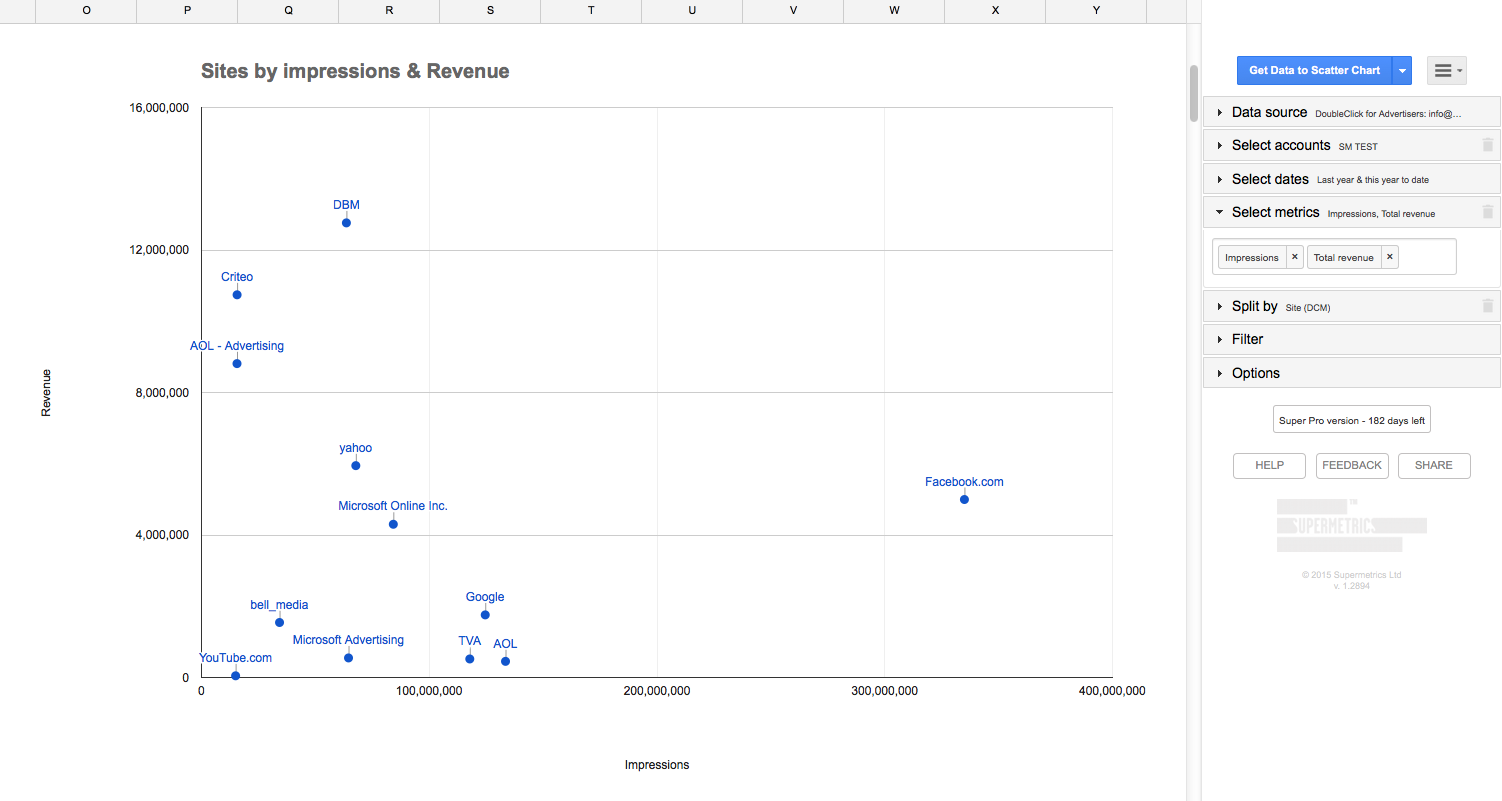1502x801 pixels.
Task: Expand the Select dates section
Action: pos(1351,179)
